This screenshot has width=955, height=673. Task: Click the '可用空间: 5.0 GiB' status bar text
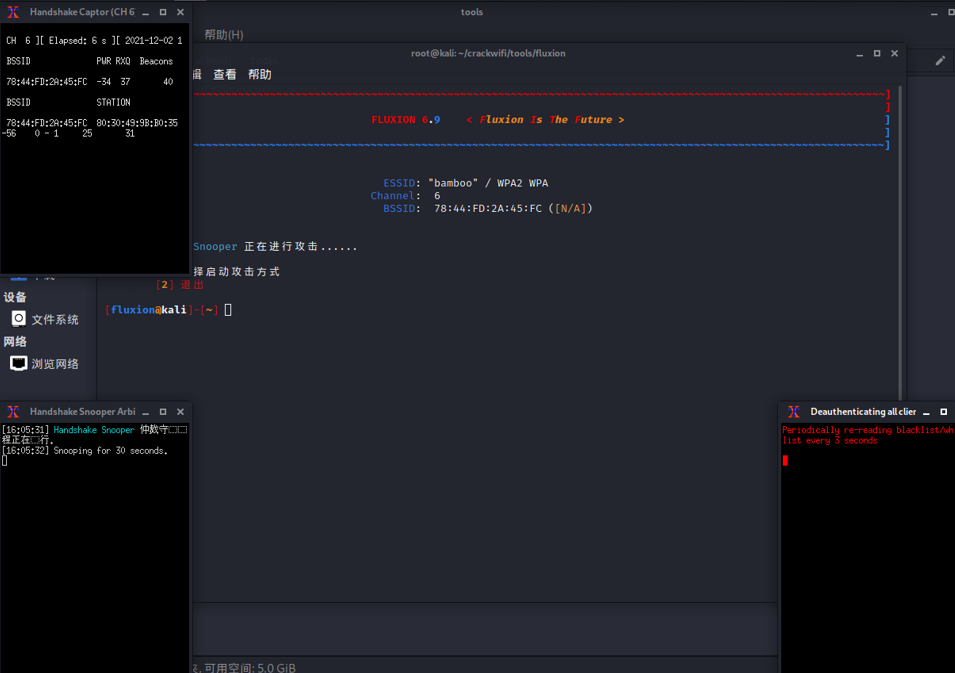coord(250,668)
